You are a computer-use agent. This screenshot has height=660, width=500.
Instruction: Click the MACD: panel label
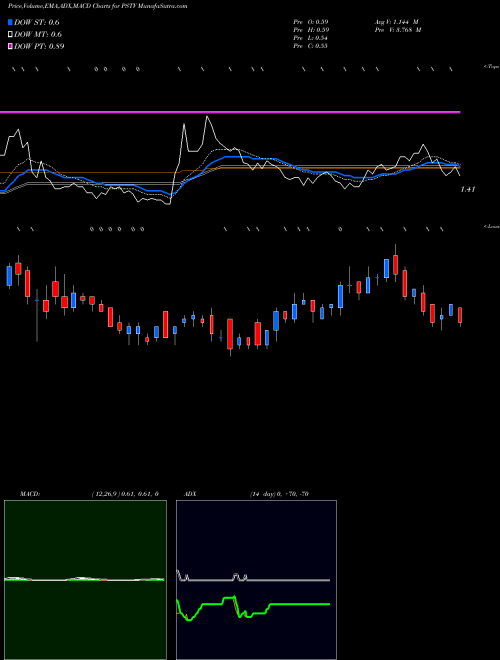click(x=29, y=494)
